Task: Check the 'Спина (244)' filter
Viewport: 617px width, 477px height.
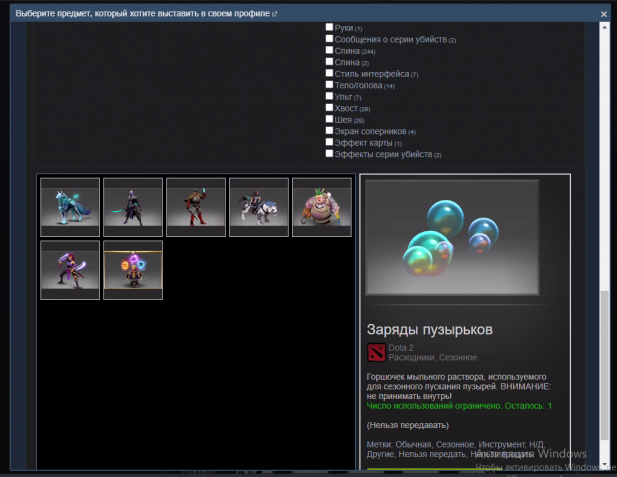Action: pos(329,50)
